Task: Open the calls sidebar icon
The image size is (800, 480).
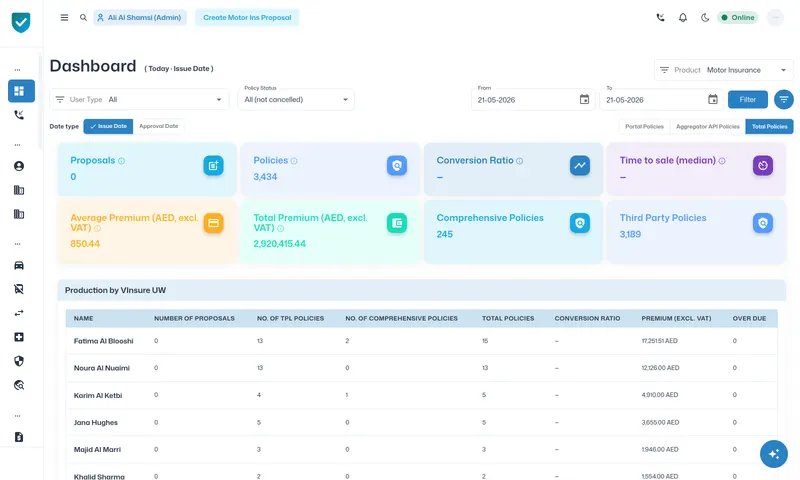Action: coord(19,115)
